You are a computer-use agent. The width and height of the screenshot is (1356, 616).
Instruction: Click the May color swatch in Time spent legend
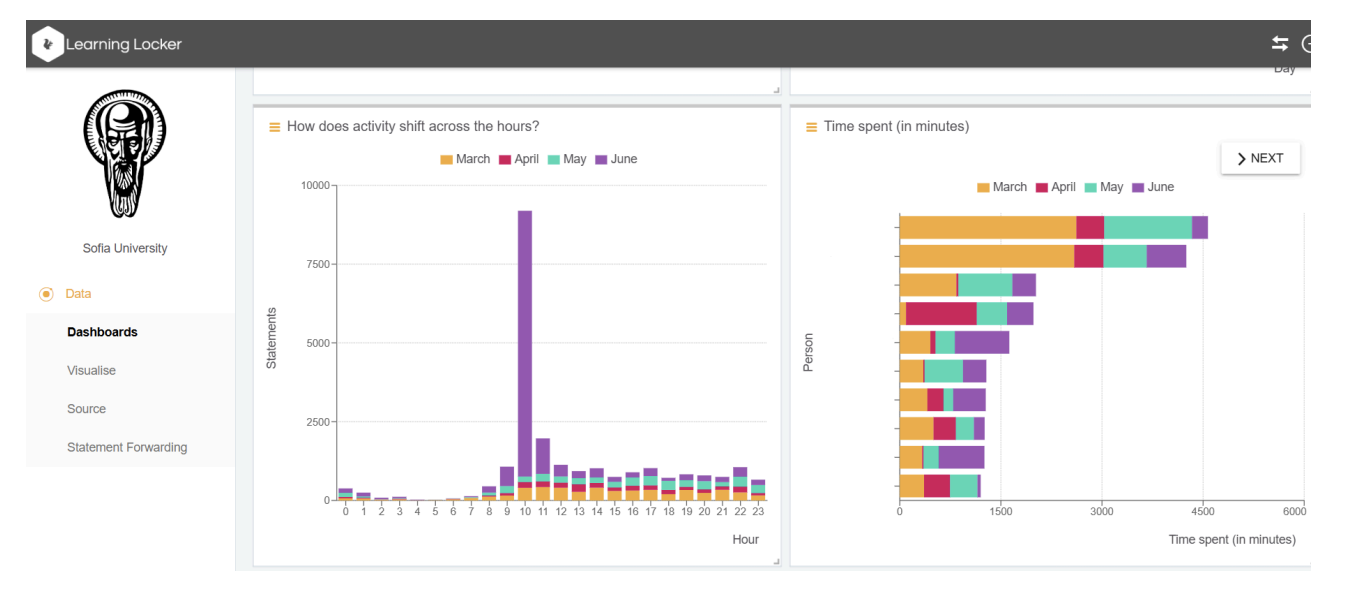1091,187
